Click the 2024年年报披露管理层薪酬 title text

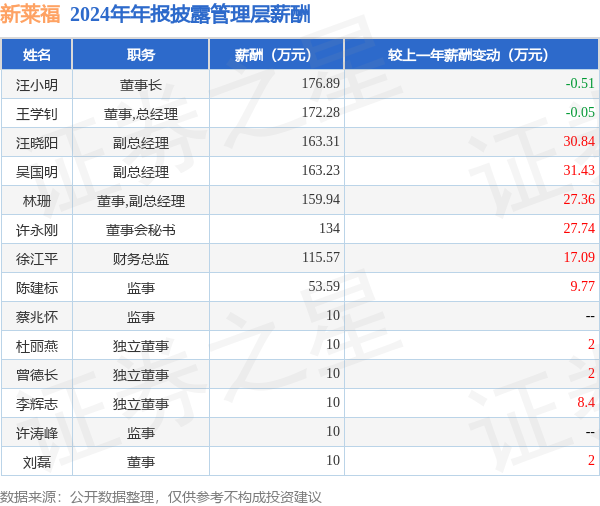coord(190,15)
